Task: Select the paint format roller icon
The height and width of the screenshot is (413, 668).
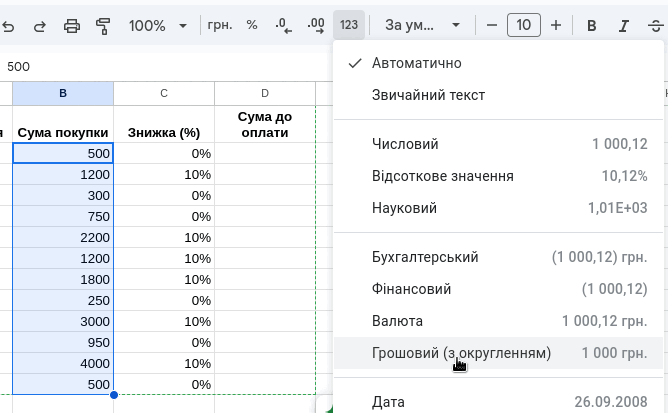Action: [x=103, y=26]
